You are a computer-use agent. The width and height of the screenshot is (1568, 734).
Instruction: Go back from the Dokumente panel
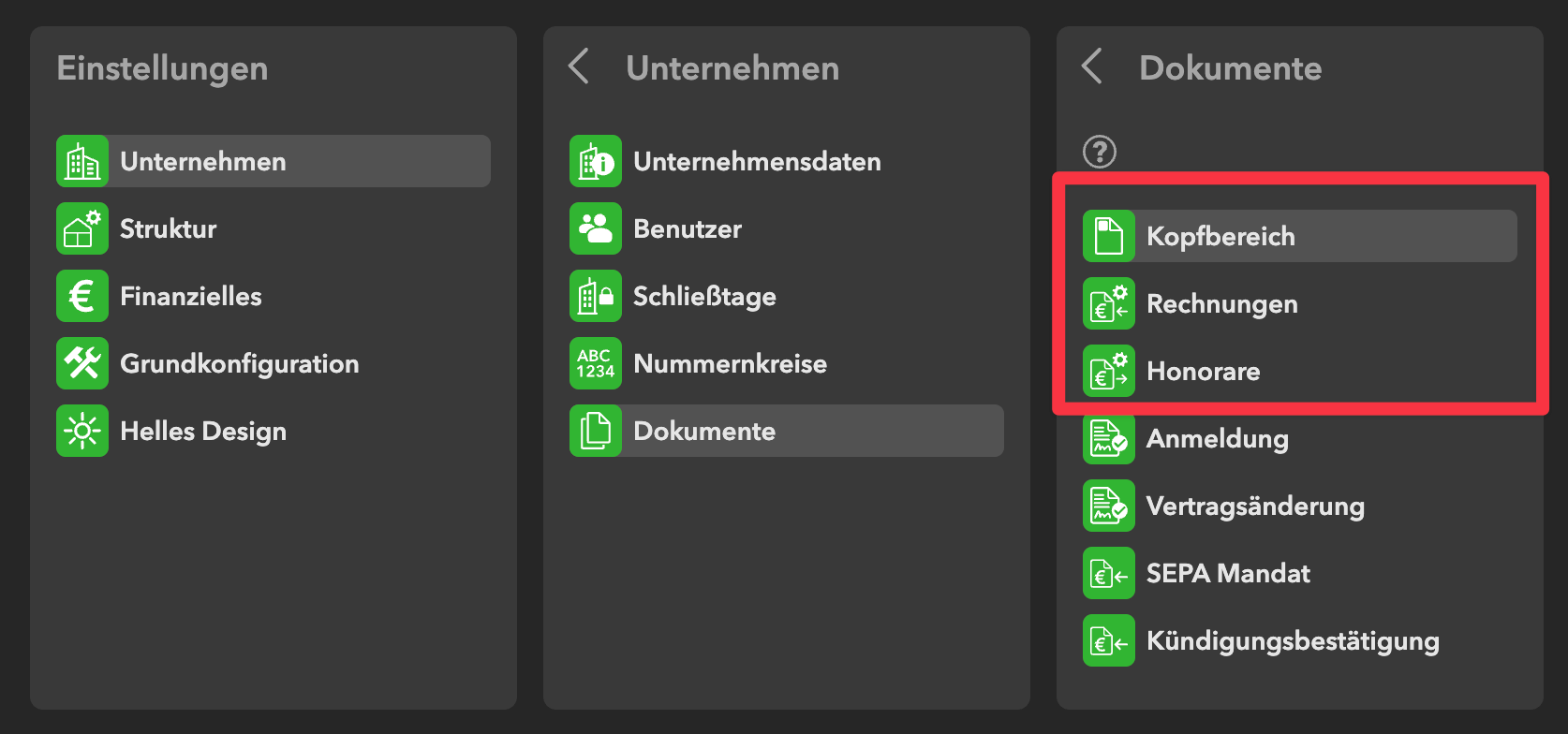coord(1092,67)
